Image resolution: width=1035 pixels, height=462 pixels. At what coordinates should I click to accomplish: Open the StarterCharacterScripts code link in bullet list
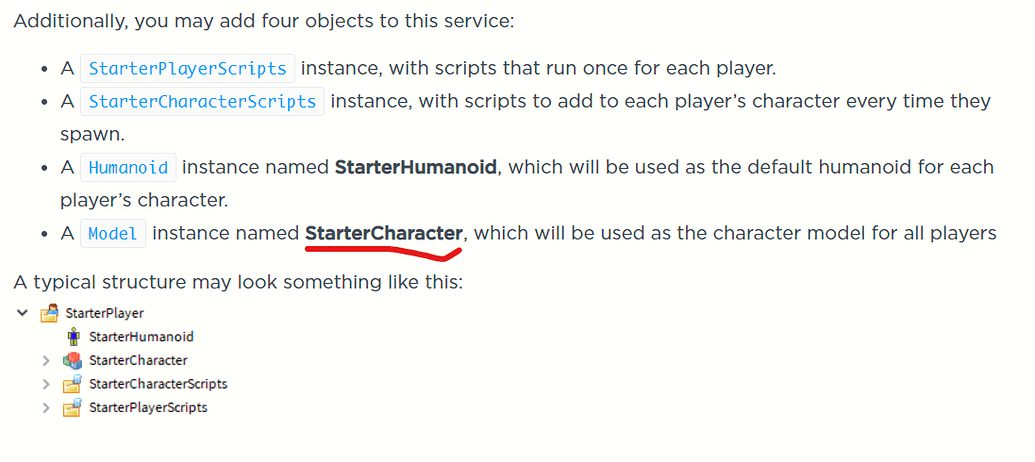202,102
